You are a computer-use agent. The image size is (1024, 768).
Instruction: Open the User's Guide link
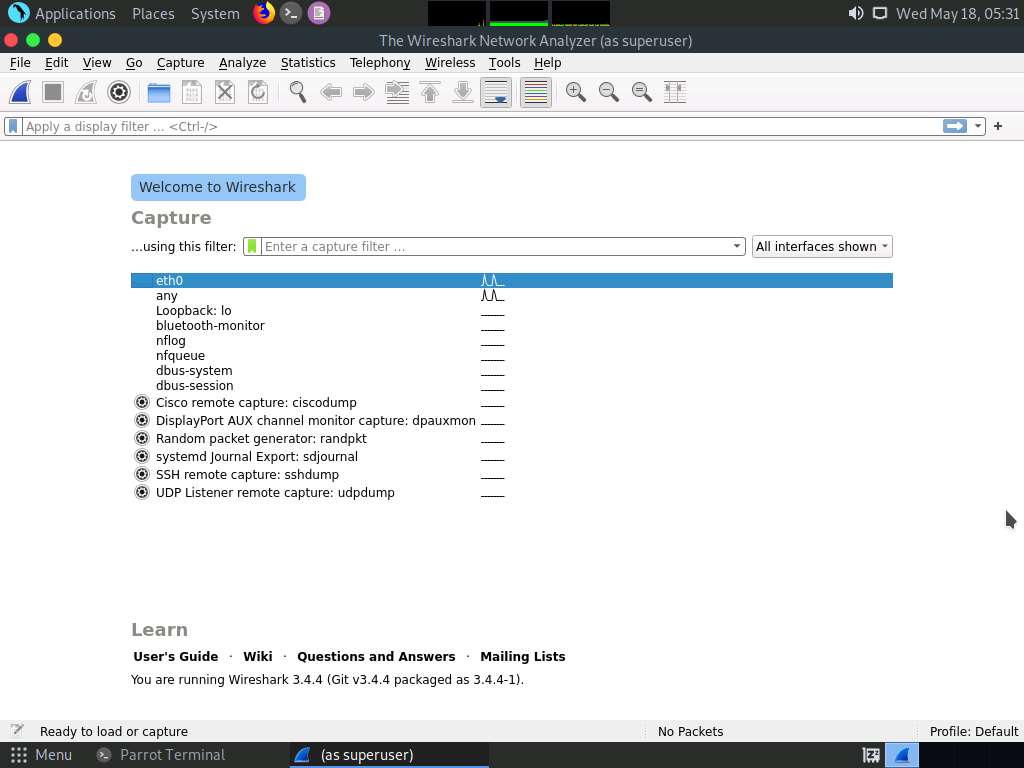tap(175, 656)
